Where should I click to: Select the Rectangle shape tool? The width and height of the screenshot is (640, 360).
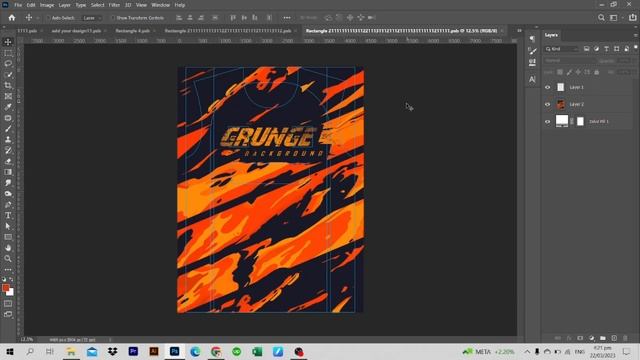point(8,237)
